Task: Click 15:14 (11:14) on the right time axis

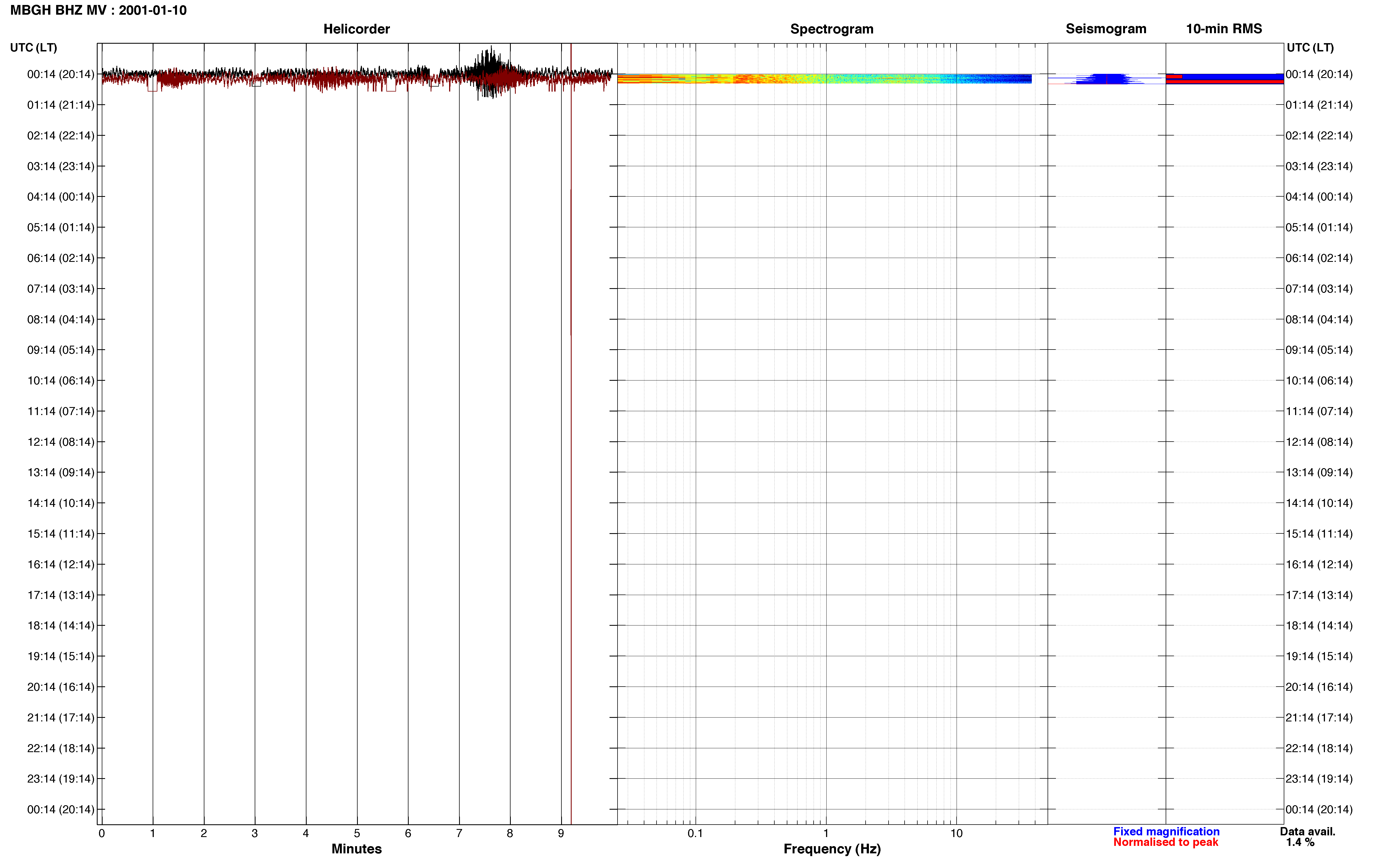Action: 1319,534
